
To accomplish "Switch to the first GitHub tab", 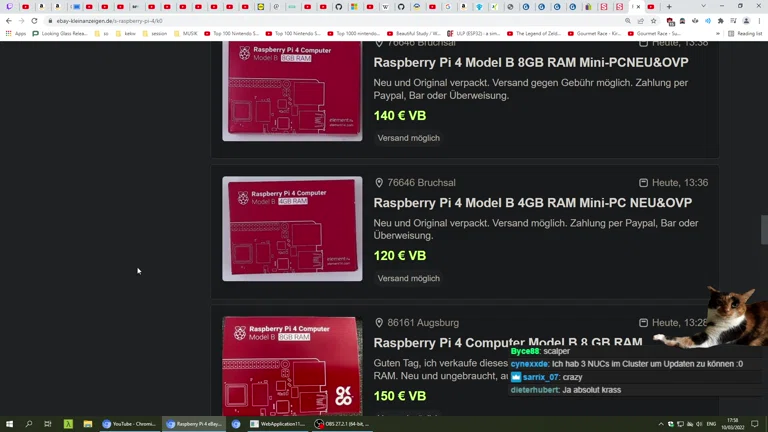I will tap(338, 7).
